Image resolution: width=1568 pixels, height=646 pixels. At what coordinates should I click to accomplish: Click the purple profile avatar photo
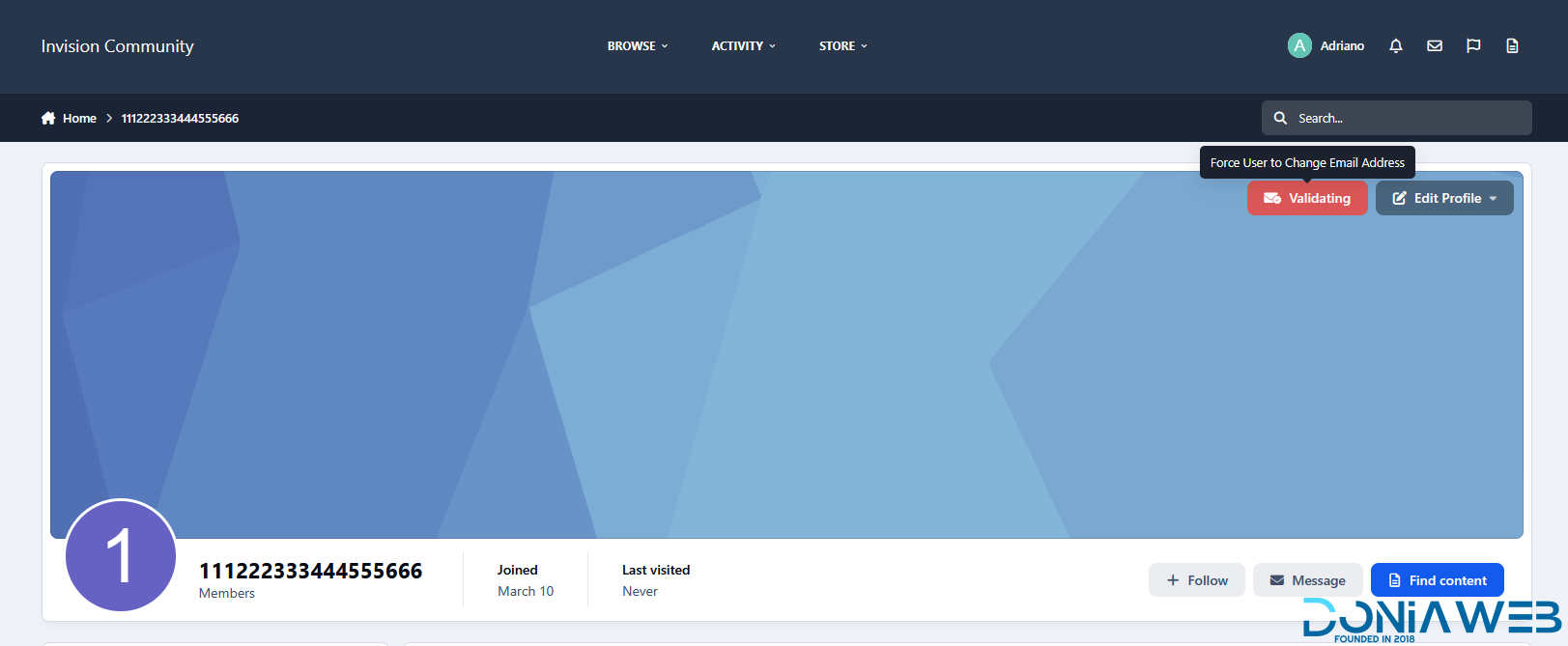pos(121,555)
